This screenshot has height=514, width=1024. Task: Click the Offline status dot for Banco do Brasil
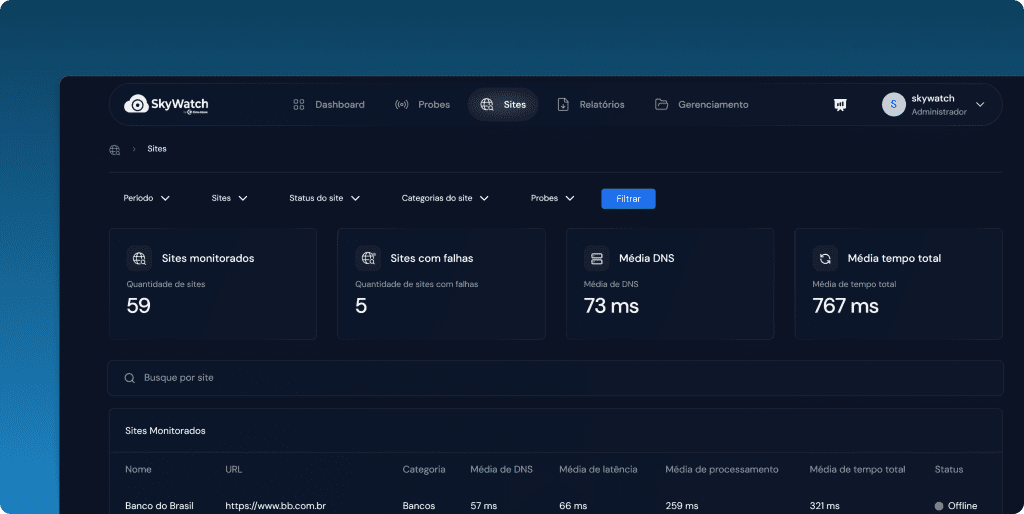point(939,506)
